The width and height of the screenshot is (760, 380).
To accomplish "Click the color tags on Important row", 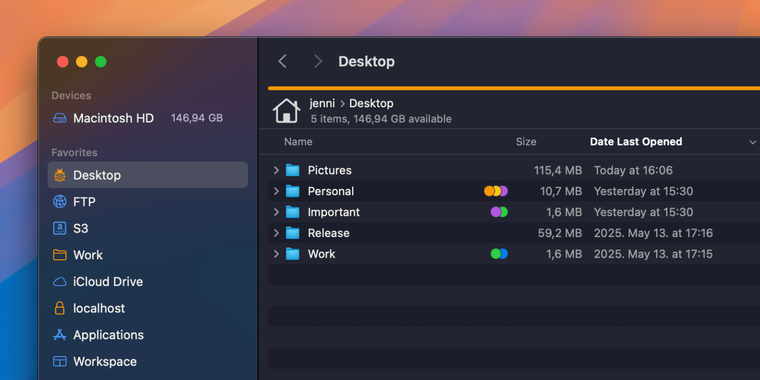I will (x=499, y=212).
